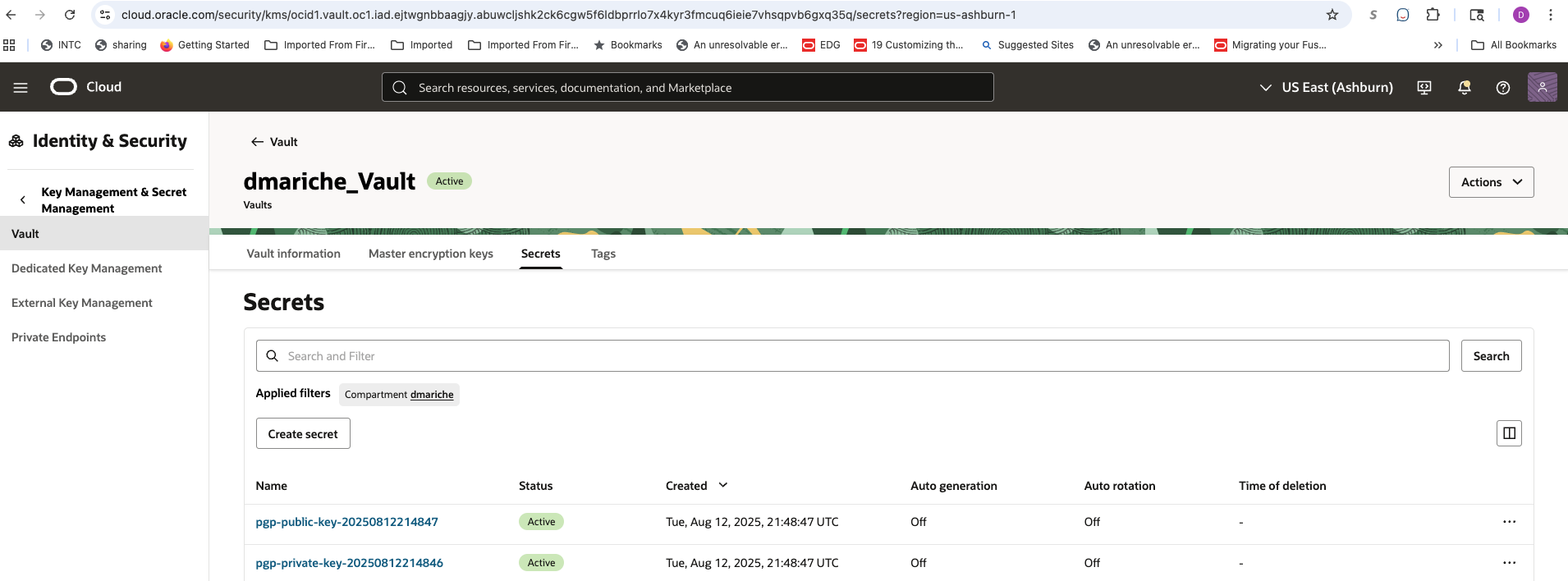
Task: Show more bookmarks with double chevron
Action: point(1438,45)
